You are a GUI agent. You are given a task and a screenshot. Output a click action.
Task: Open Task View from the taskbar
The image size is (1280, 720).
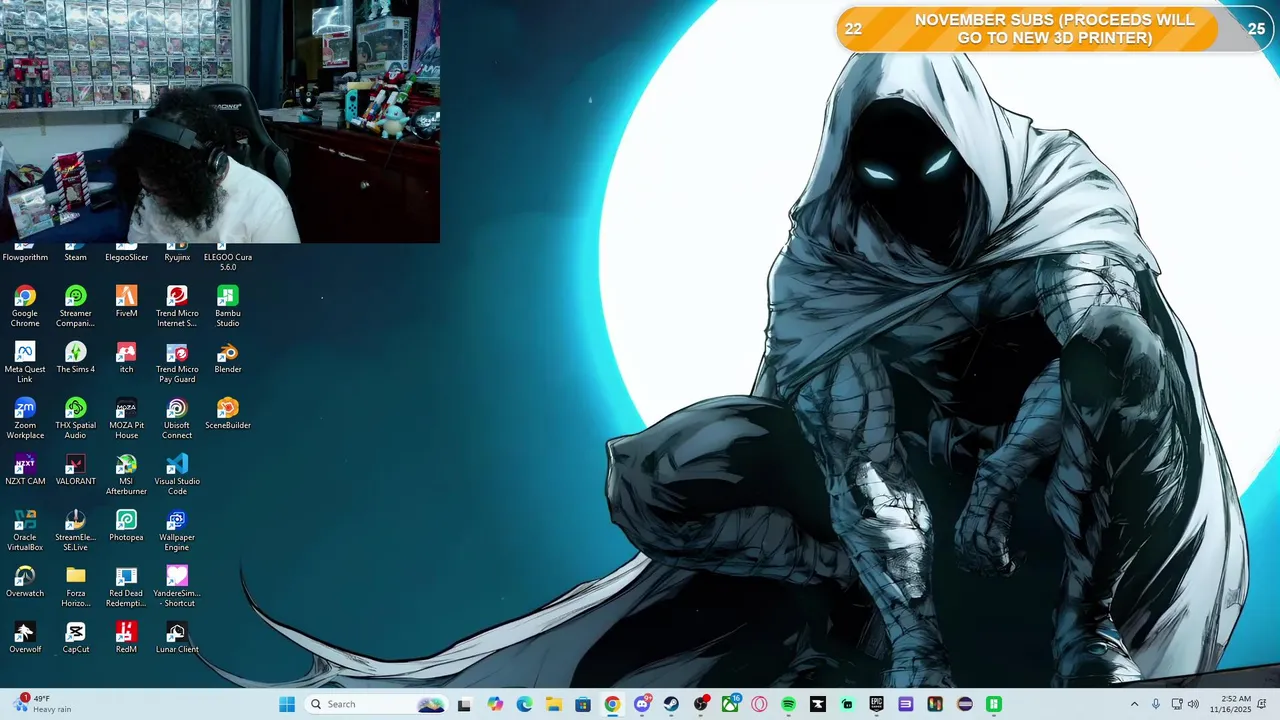click(464, 704)
